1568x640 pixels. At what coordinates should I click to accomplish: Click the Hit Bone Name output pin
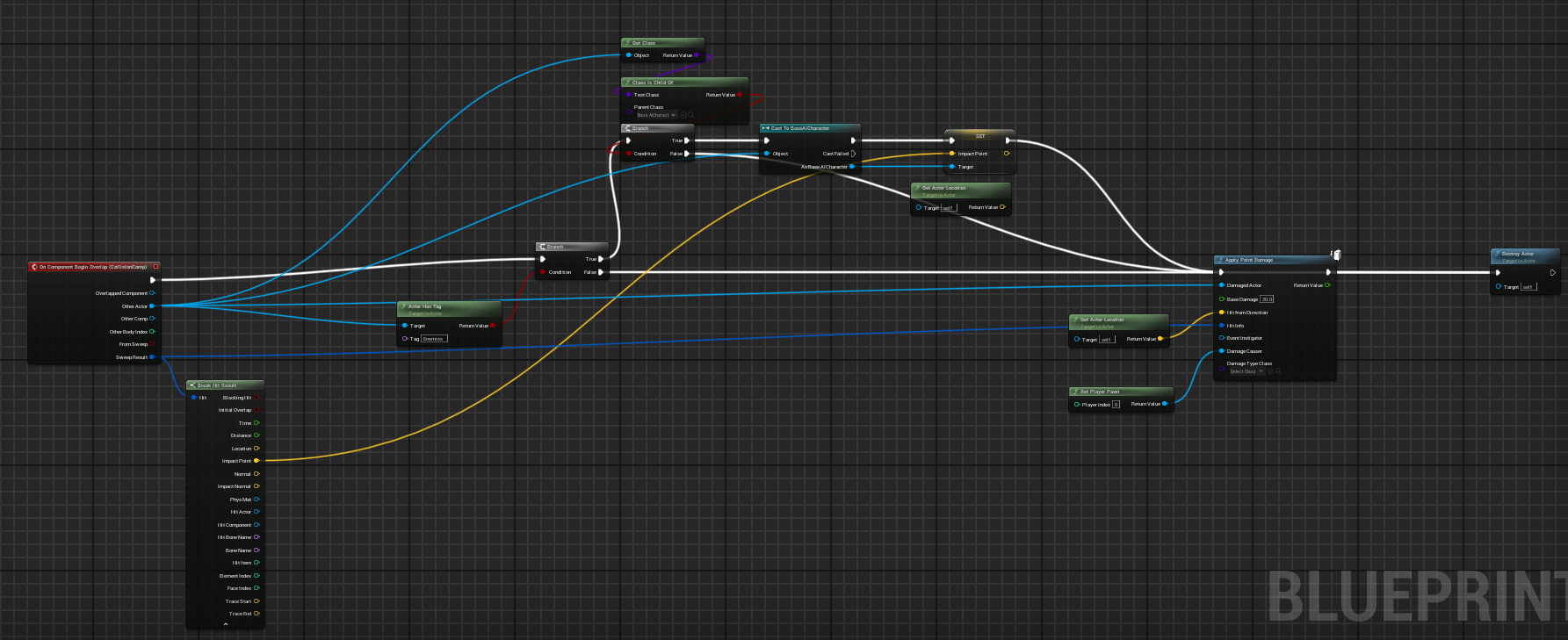[x=257, y=537]
